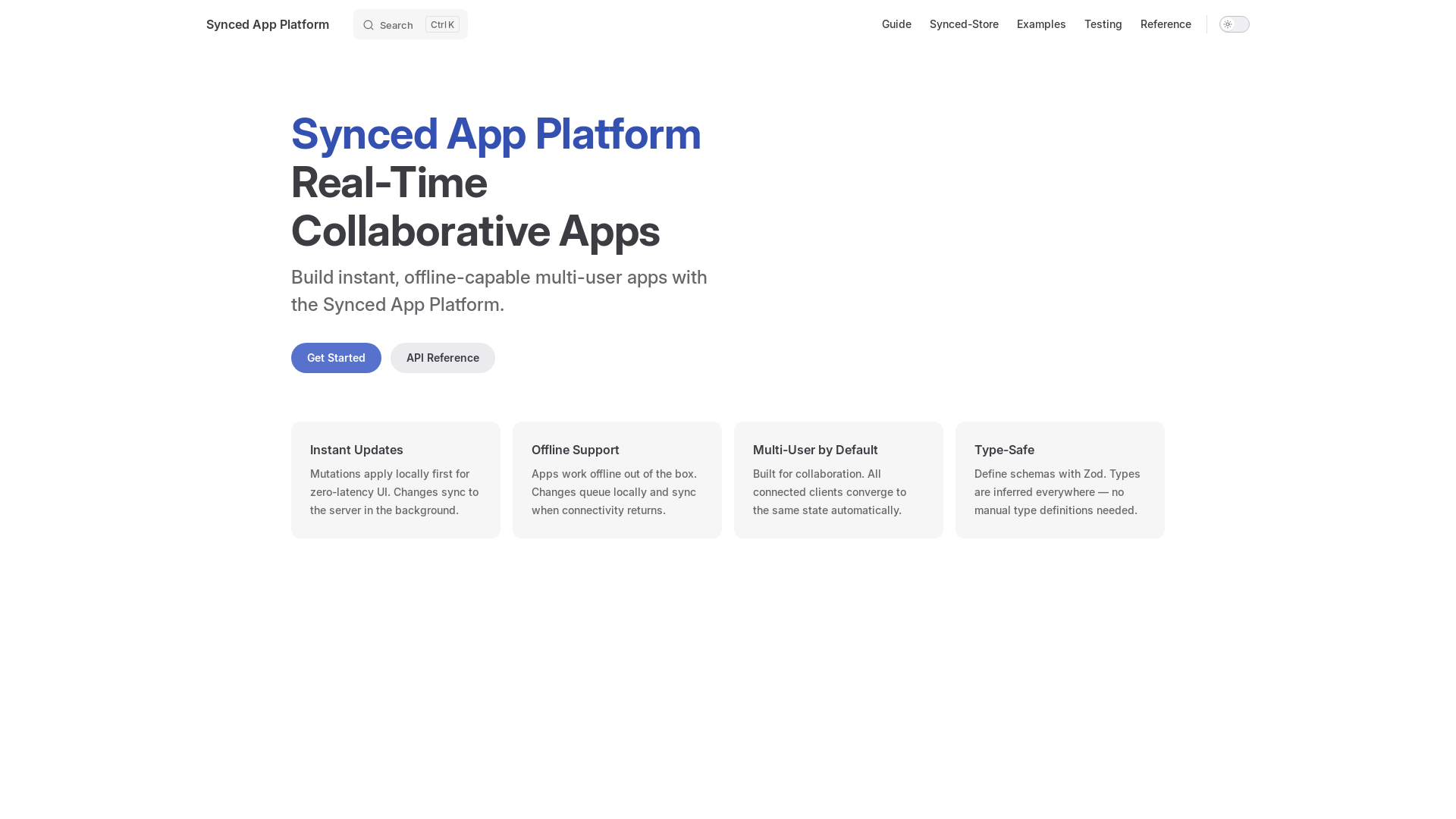Click the Type-Safe feature card
The width and height of the screenshot is (1456, 819).
tap(1060, 480)
